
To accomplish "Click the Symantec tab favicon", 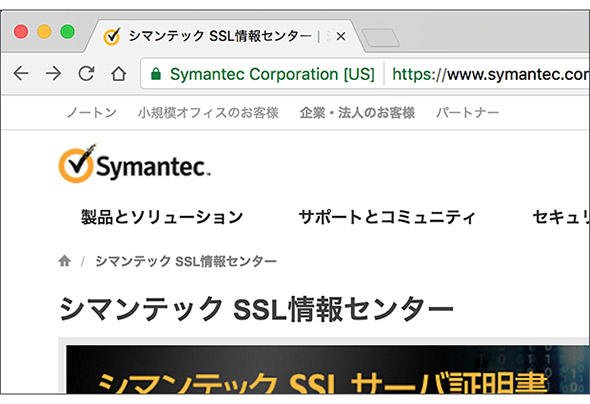I will (x=112, y=36).
